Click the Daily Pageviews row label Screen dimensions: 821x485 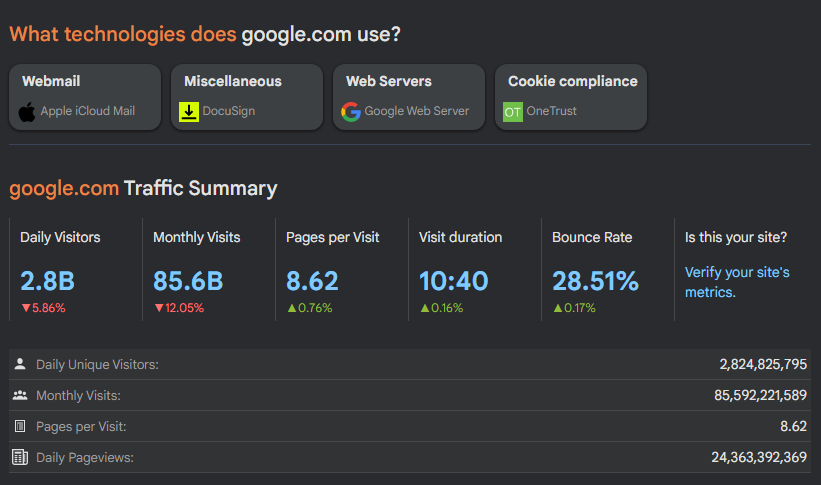tap(85, 458)
